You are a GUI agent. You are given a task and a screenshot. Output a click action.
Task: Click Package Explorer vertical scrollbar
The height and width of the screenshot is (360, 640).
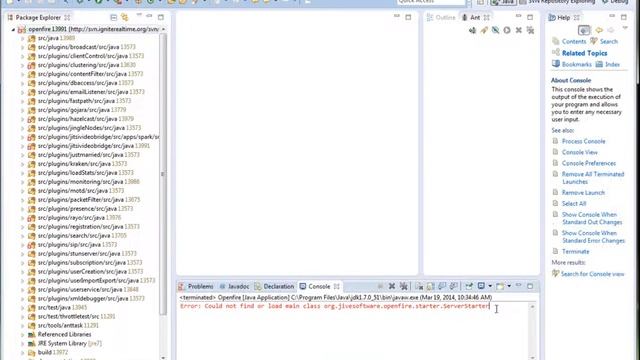pos(163,173)
